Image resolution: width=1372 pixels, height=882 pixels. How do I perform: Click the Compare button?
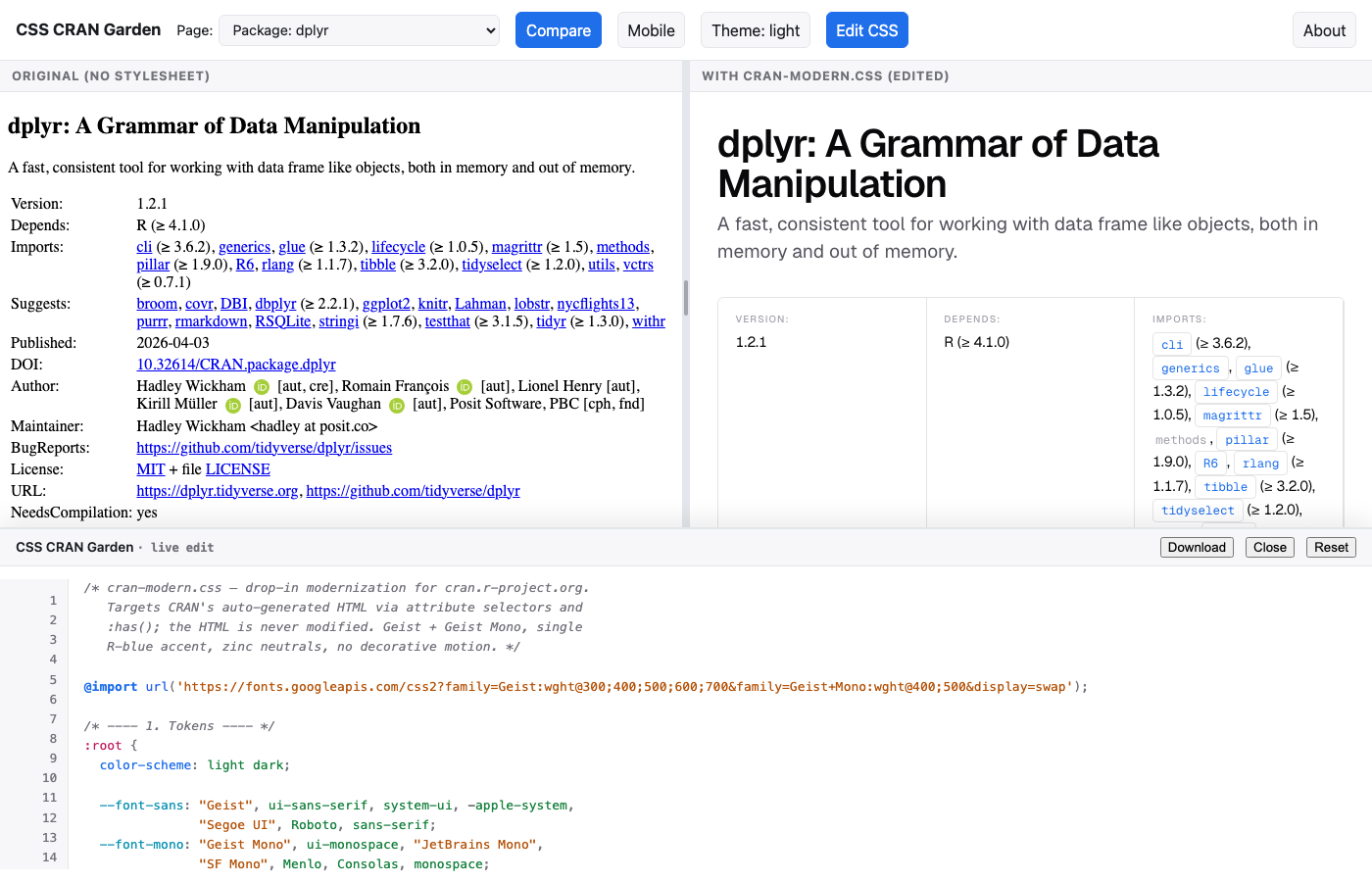559,30
